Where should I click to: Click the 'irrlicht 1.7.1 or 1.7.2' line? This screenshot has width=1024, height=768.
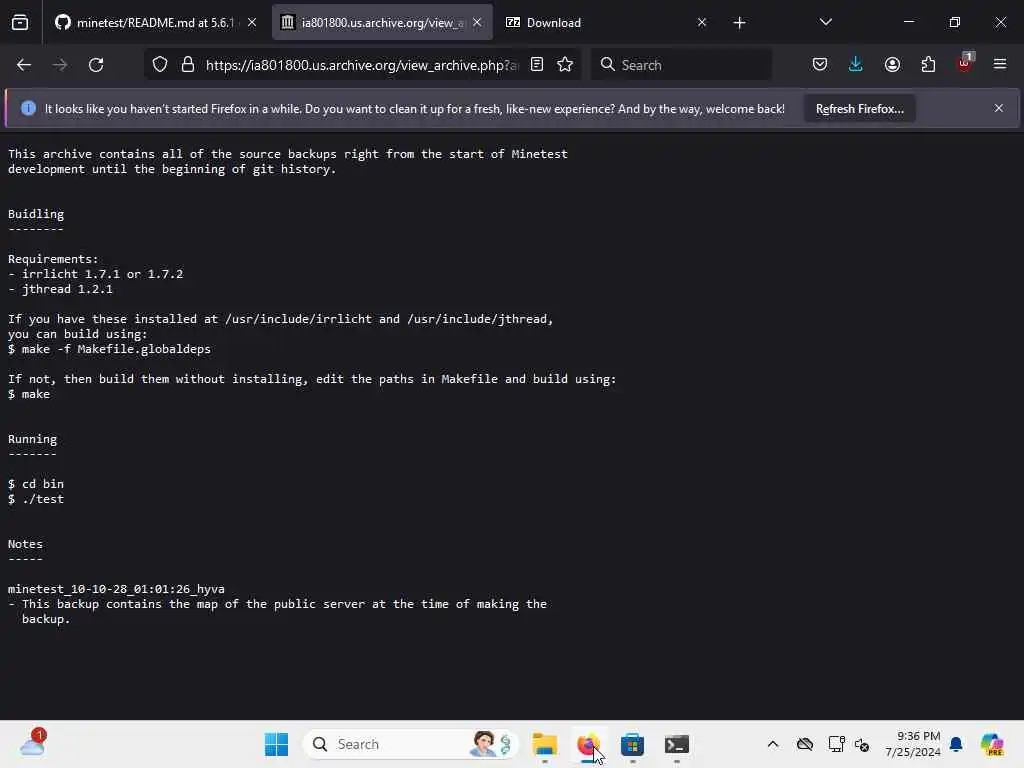click(x=95, y=274)
